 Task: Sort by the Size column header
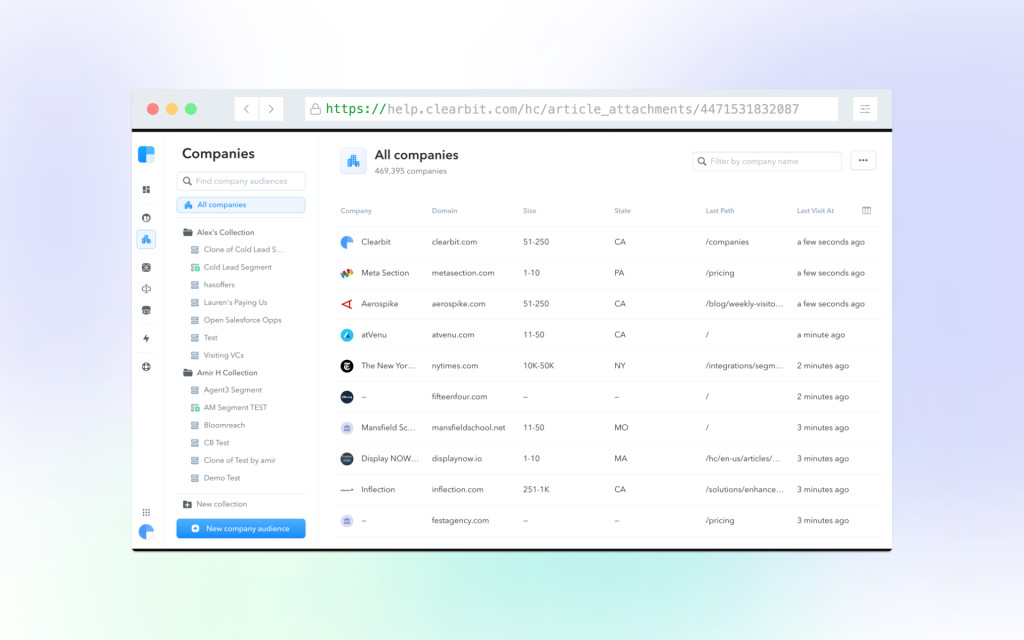(x=530, y=211)
